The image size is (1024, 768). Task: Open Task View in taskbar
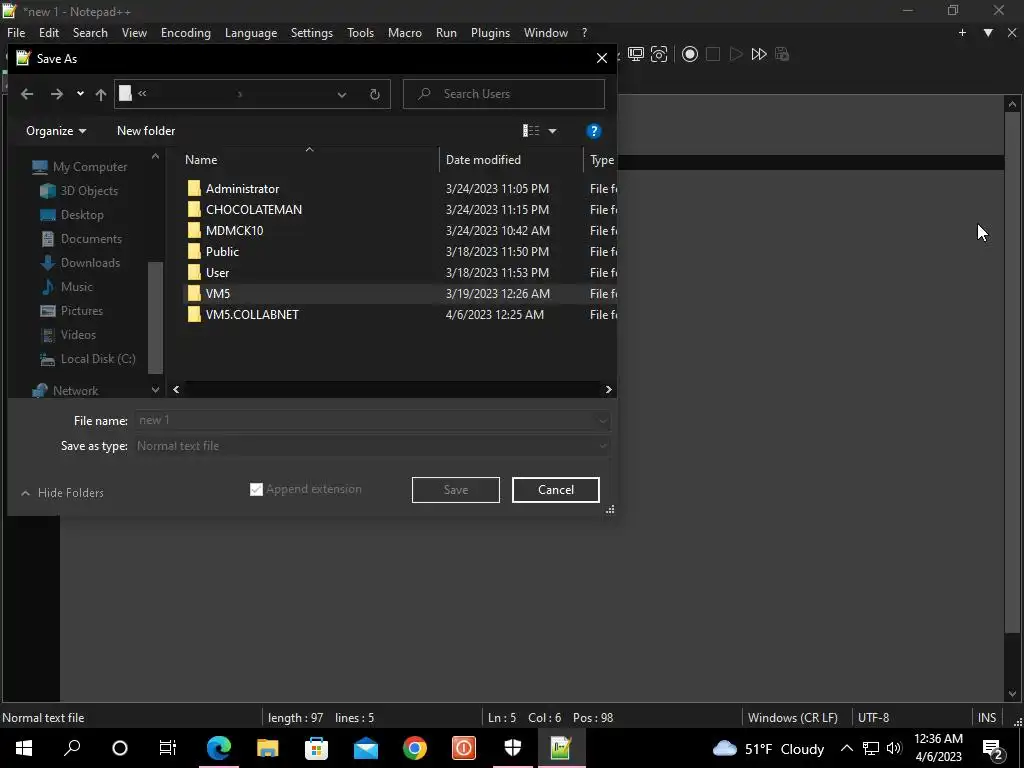coord(168,748)
